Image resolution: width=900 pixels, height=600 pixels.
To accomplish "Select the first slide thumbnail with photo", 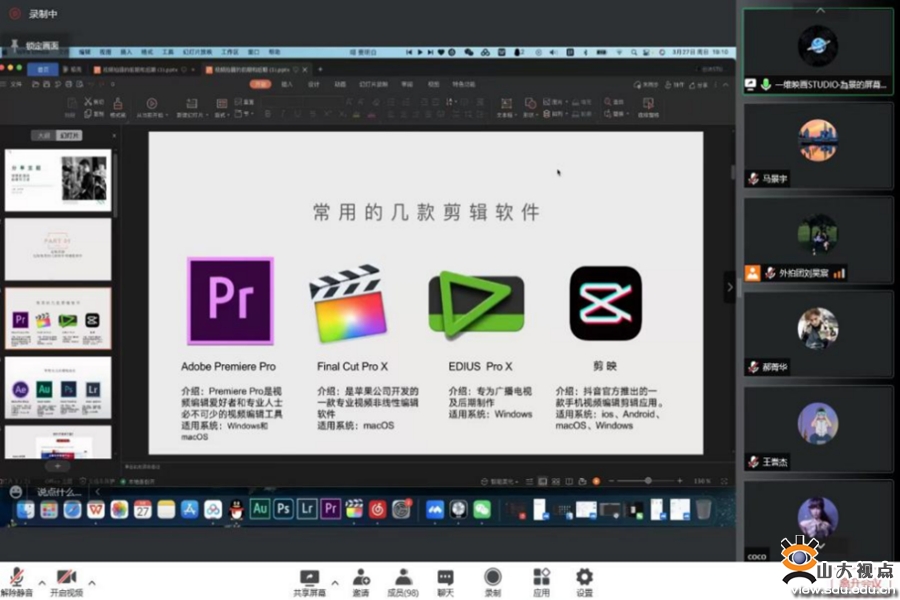I will (58, 180).
